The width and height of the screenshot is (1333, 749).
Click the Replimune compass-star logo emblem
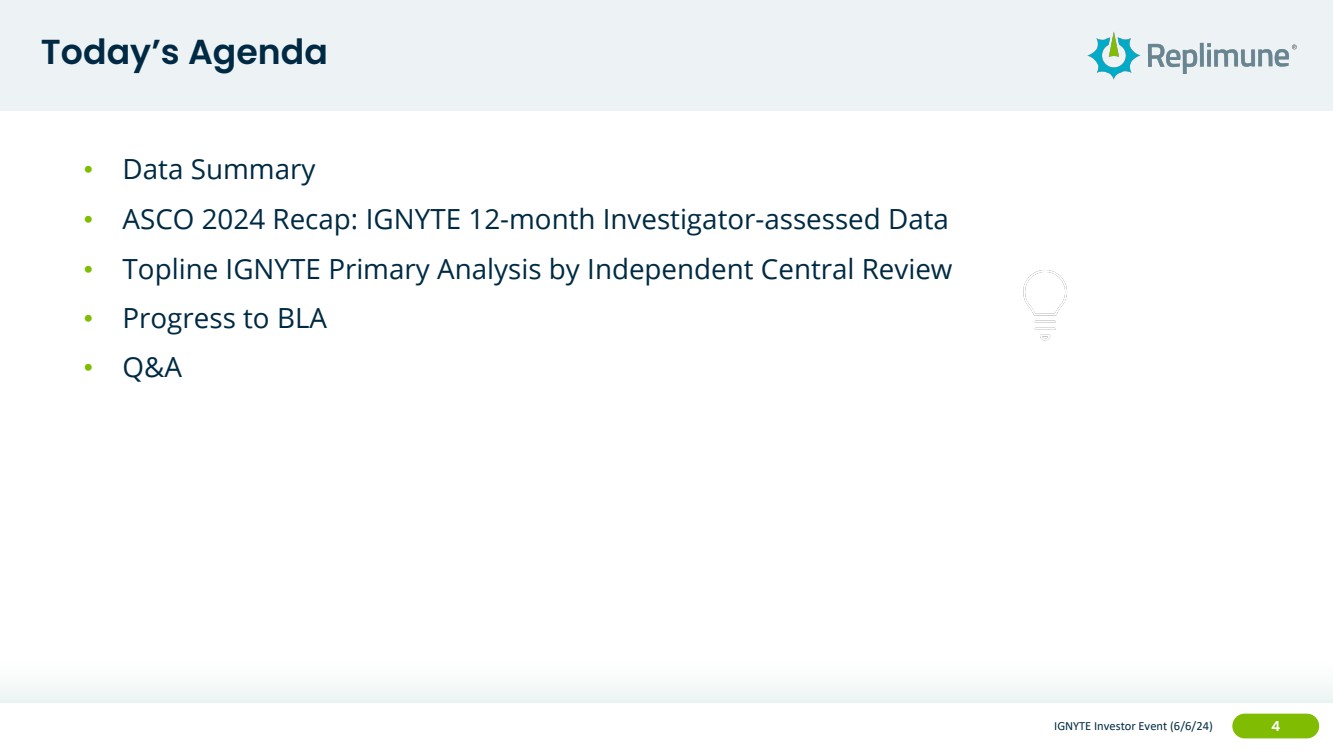click(x=1113, y=55)
